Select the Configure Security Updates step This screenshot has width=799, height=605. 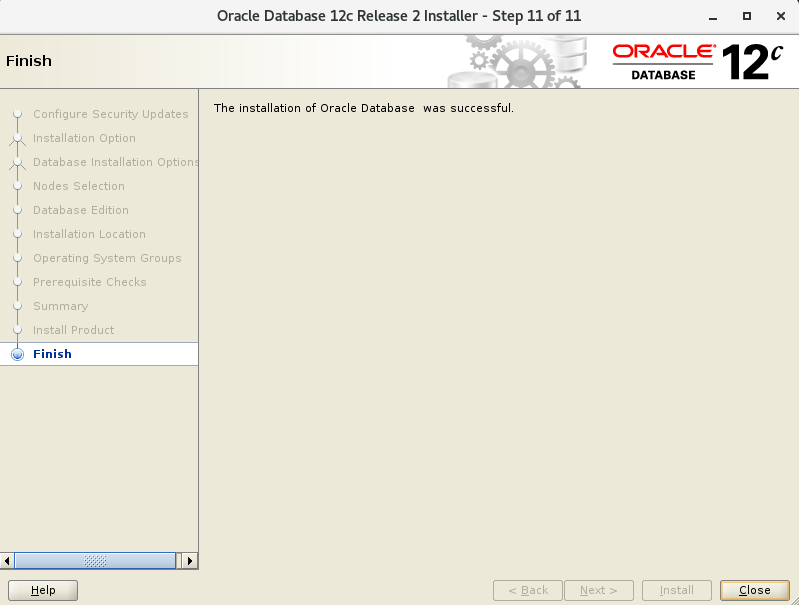[111, 114]
